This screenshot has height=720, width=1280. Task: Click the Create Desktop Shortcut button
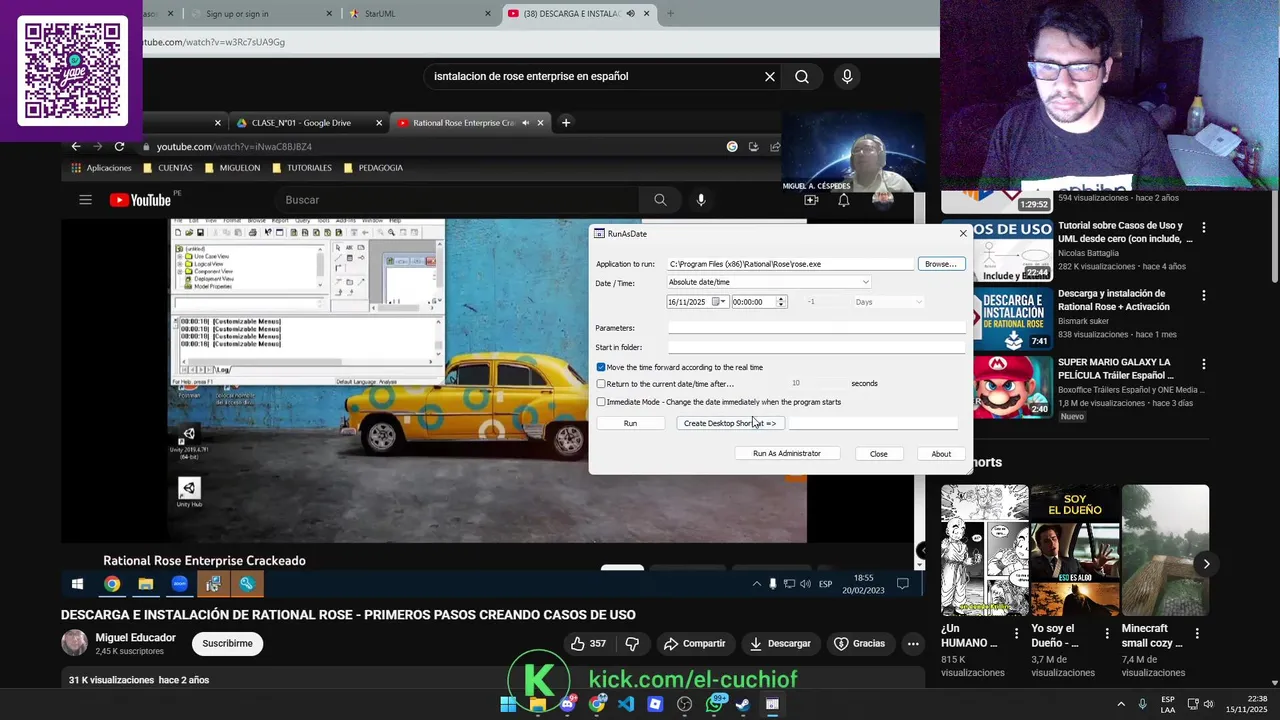coord(730,423)
